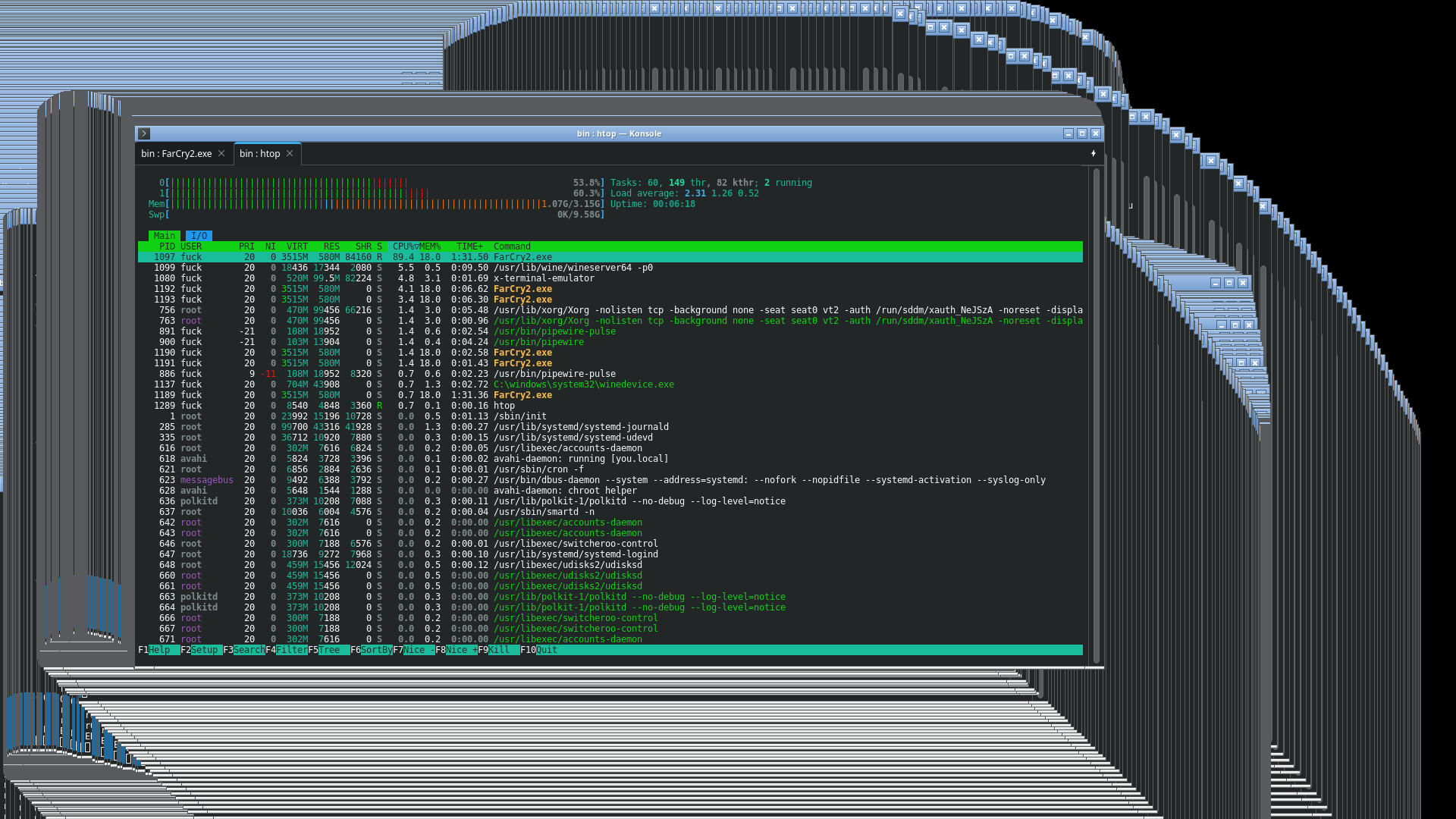The height and width of the screenshot is (819, 1456).
Task: Sort processes by the VIRT column
Action: 297,246
